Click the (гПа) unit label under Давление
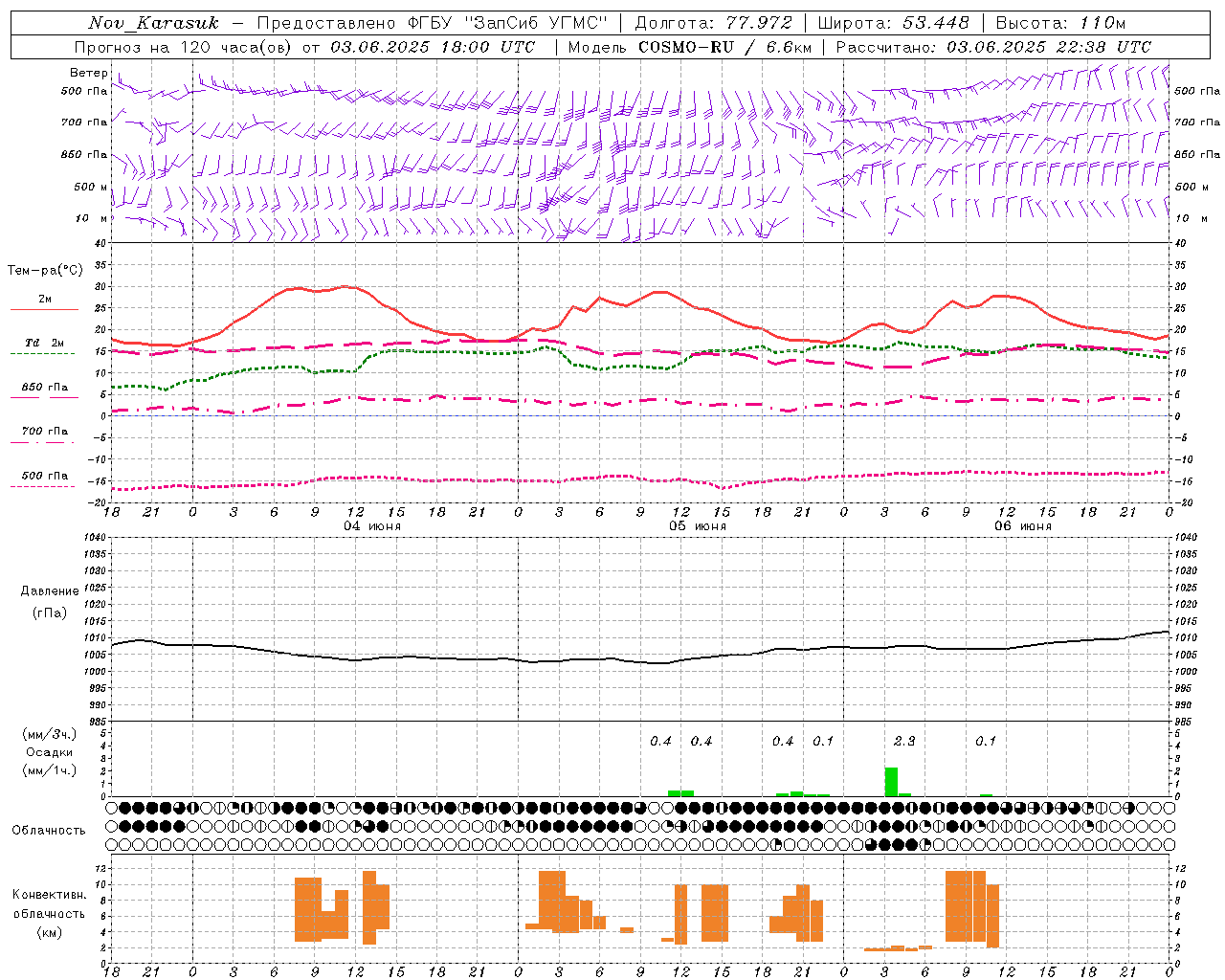Screen dimensions: 1225x980 pos(49,612)
